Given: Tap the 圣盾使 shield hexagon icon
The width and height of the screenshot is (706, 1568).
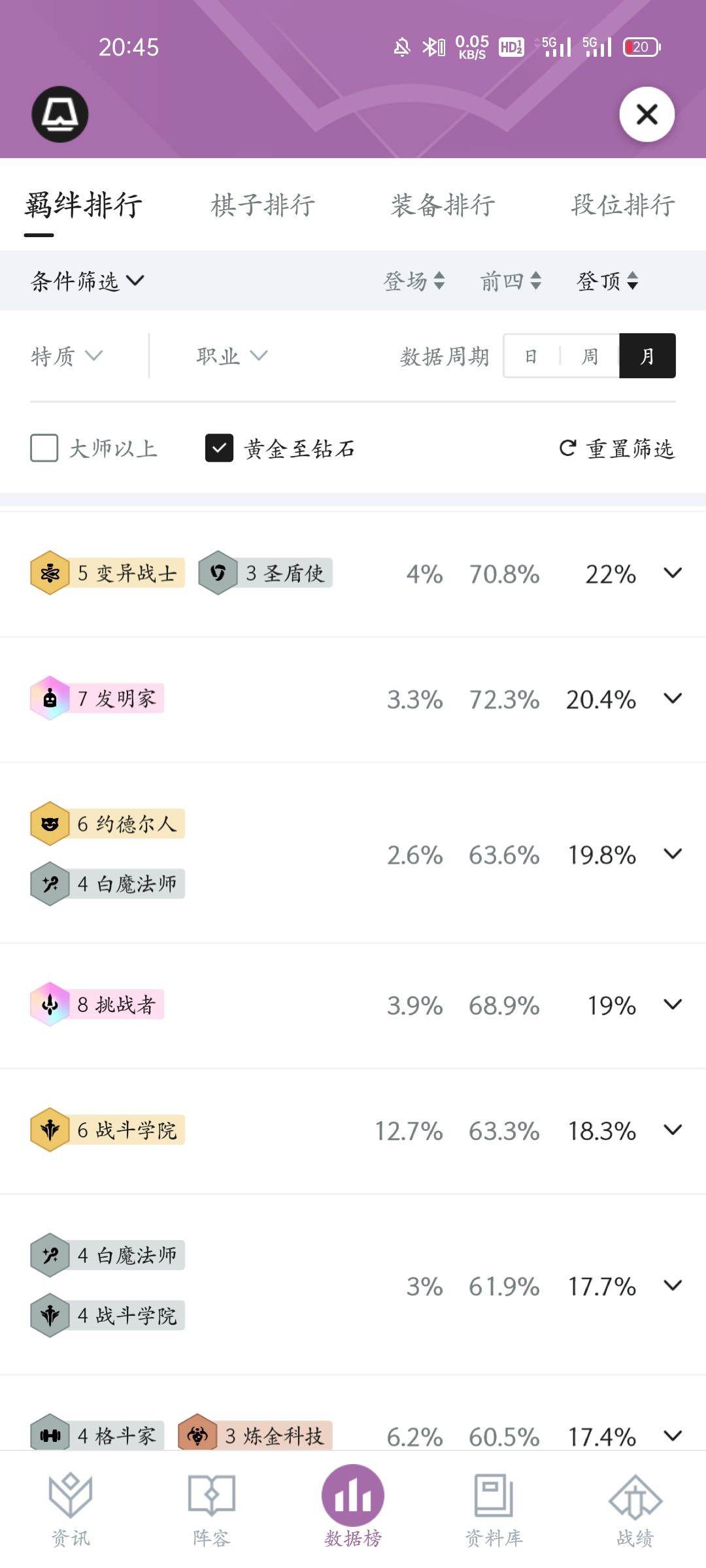Looking at the screenshot, I should 218,573.
